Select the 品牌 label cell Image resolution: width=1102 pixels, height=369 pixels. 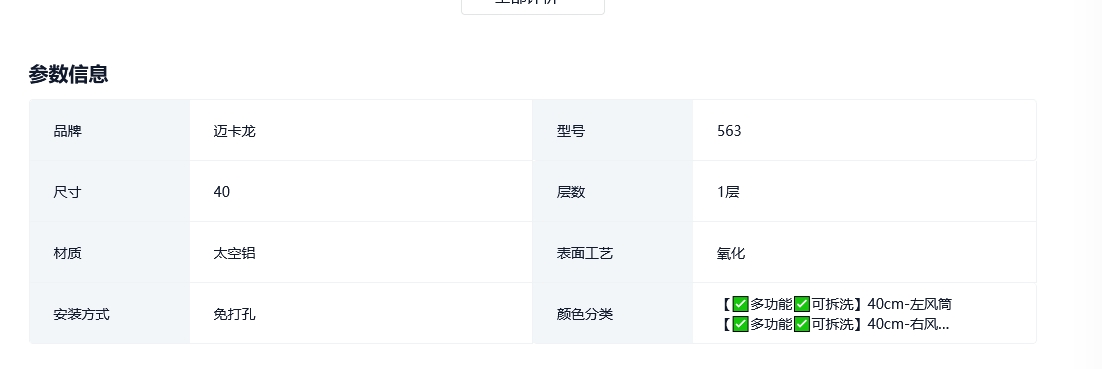[110, 131]
